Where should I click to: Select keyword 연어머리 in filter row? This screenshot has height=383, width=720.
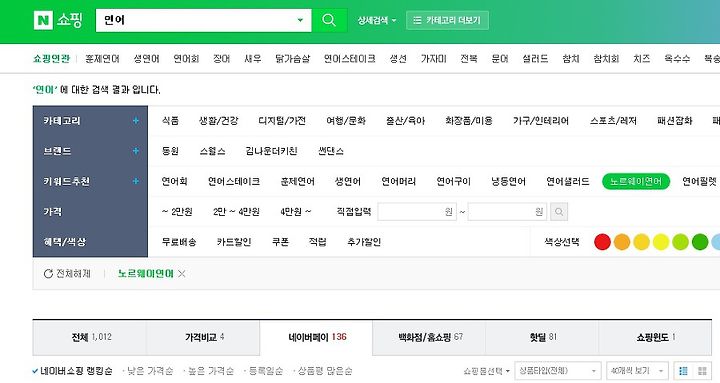(399, 181)
